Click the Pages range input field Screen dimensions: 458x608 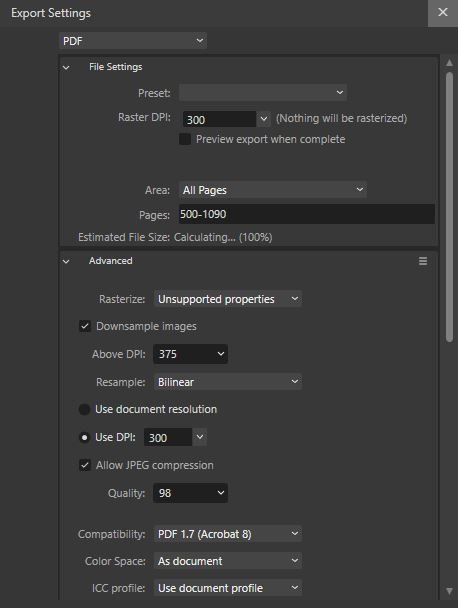306,214
